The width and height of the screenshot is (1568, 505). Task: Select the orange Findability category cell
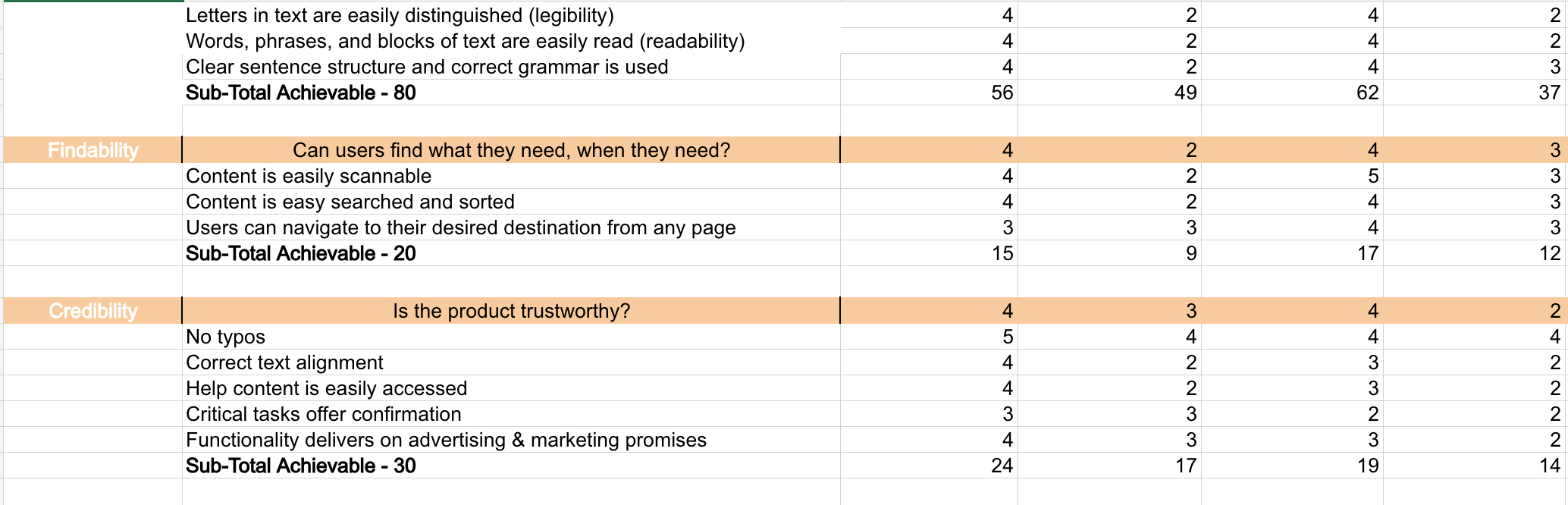tap(93, 150)
